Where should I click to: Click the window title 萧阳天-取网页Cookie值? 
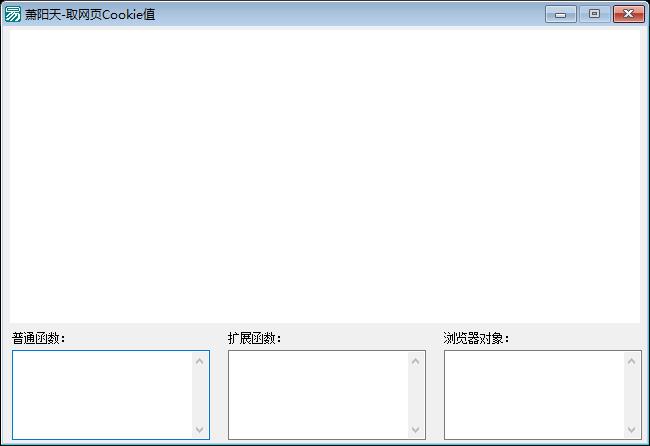pyautogui.click(x=90, y=15)
